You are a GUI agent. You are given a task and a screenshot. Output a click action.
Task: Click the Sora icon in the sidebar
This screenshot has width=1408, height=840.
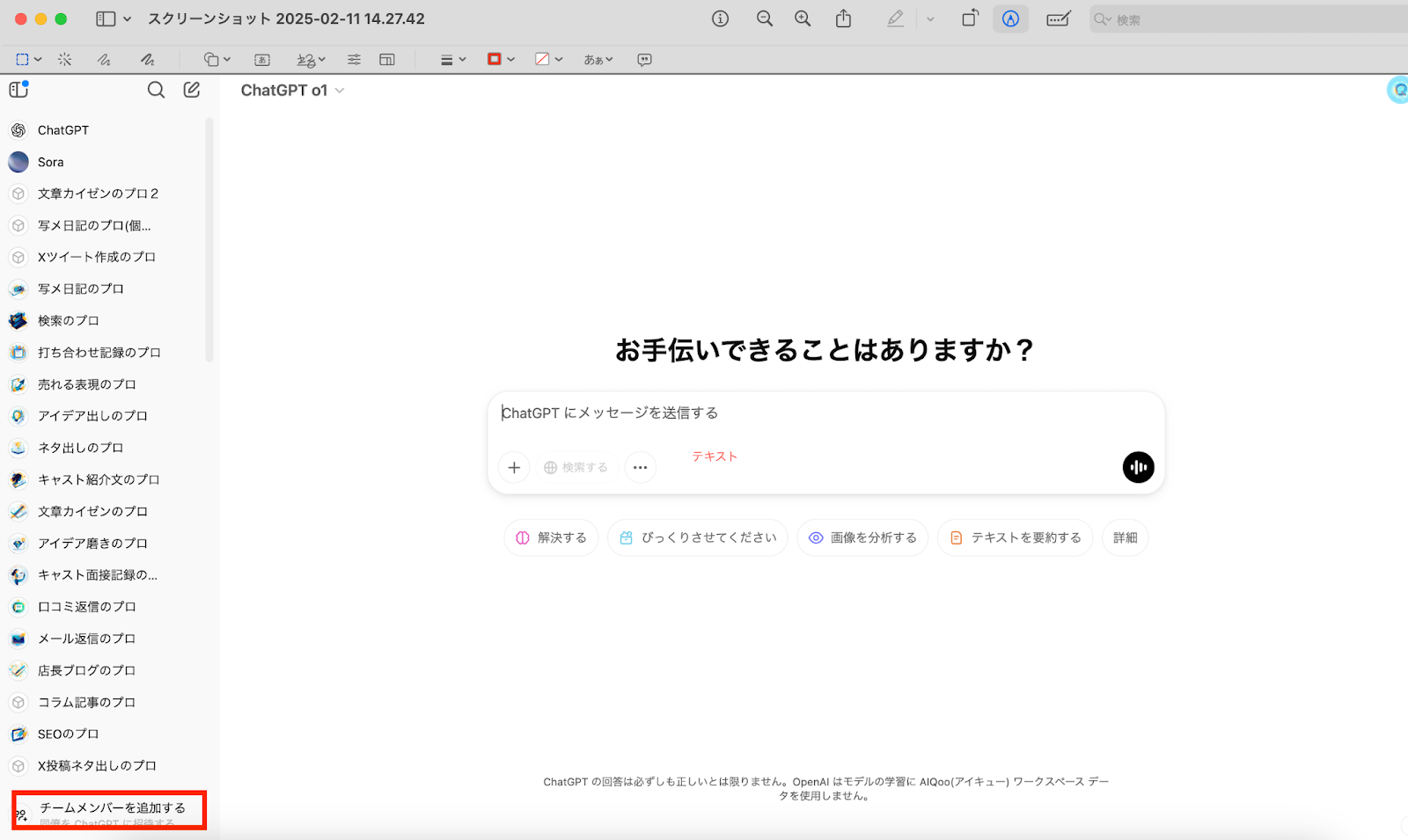tap(18, 162)
